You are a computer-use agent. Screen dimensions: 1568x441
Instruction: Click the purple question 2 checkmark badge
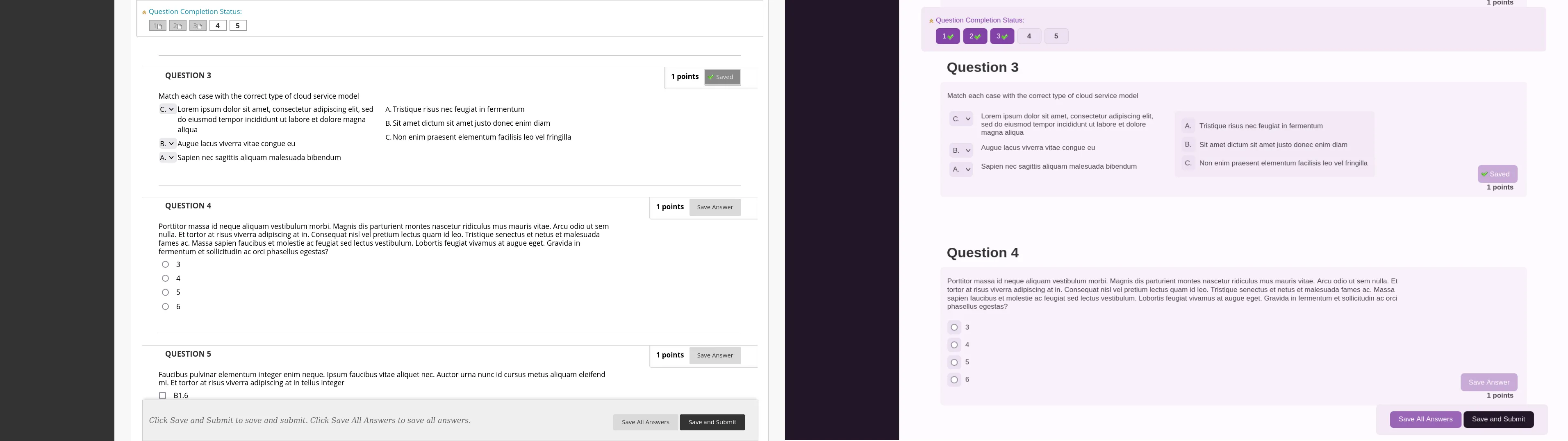tap(974, 36)
